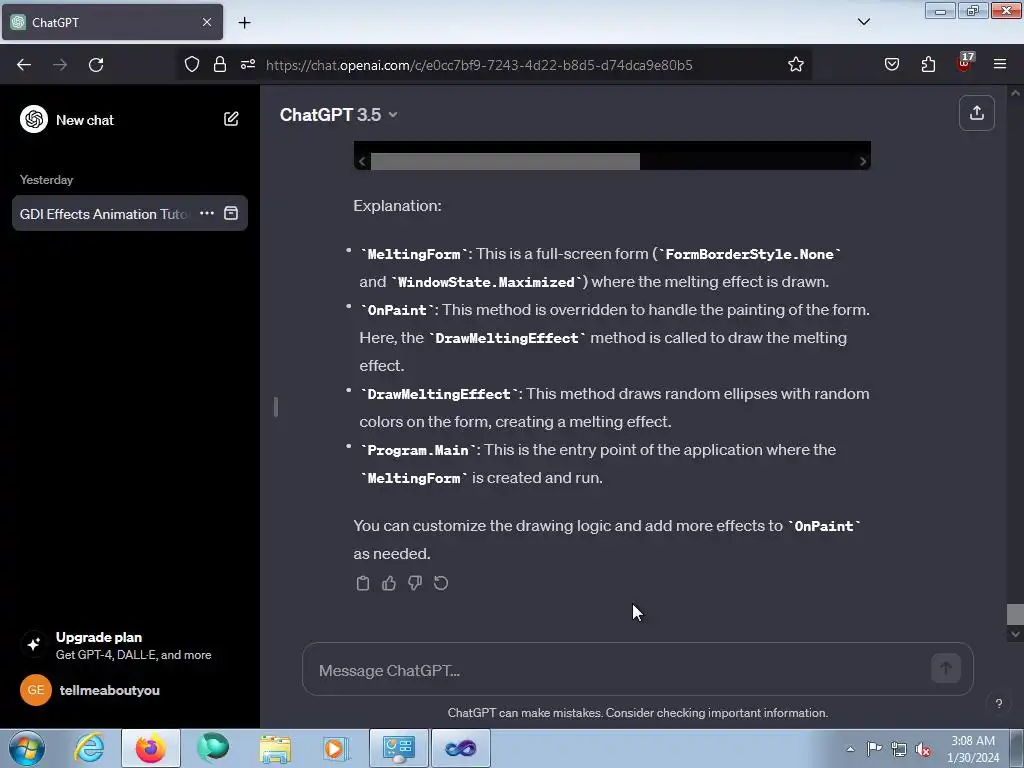The image size is (1024, 768).
Task: Click the page vertical scrollbar thumb
Action: 1015,614
